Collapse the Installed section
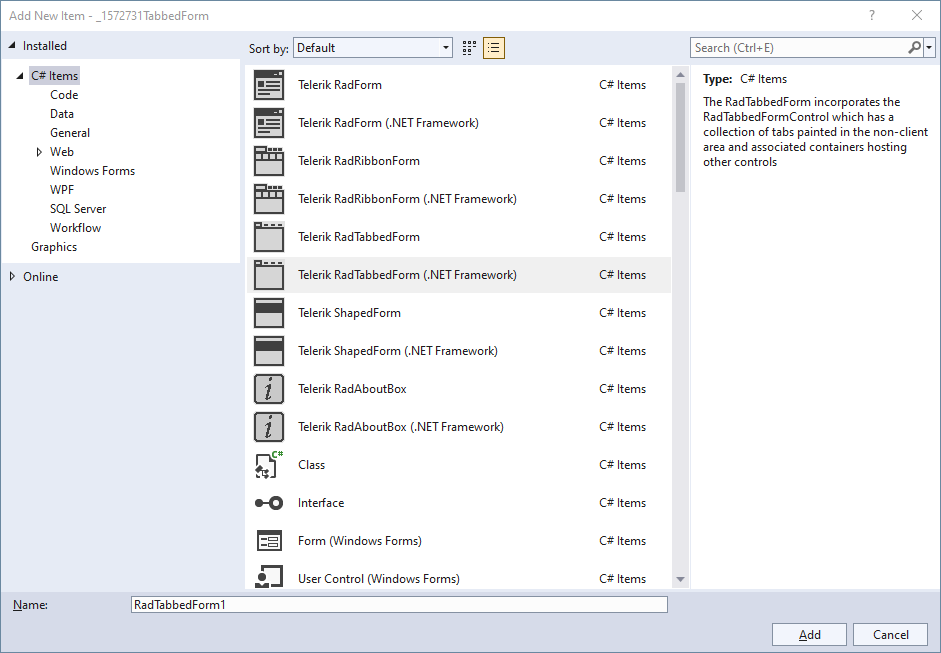The height and width of the screenshot is (653, 941). pos(12,46)
